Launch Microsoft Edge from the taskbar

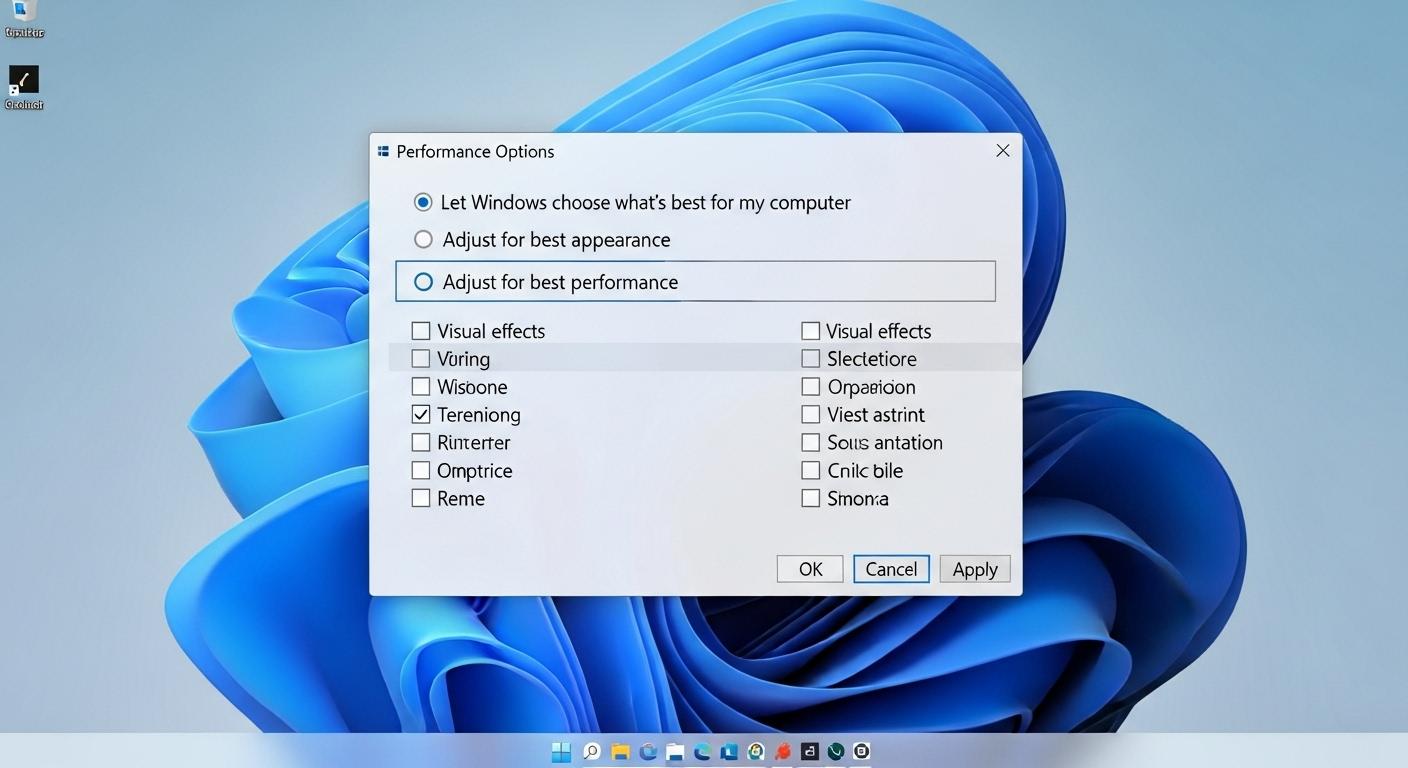700,751
